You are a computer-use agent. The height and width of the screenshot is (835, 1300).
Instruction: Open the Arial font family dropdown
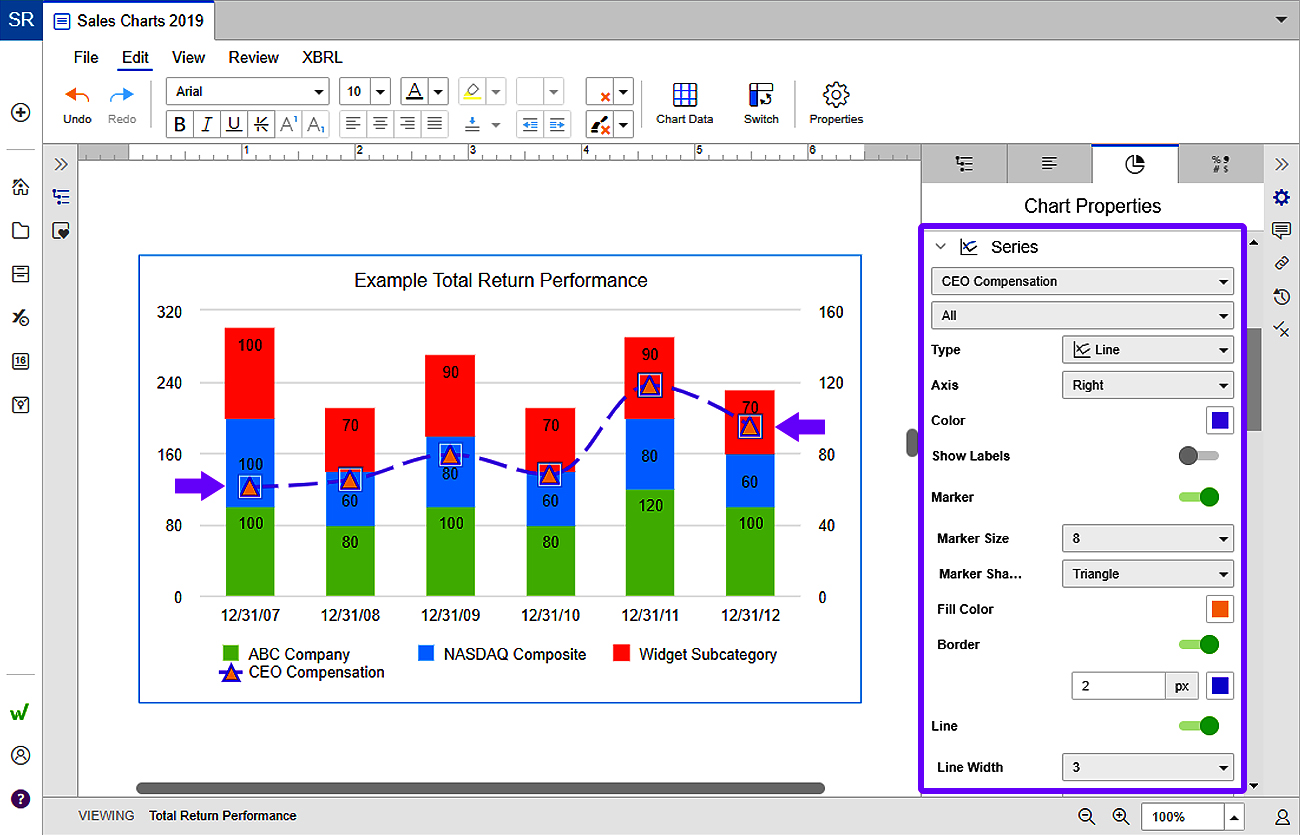pos(247,92)
